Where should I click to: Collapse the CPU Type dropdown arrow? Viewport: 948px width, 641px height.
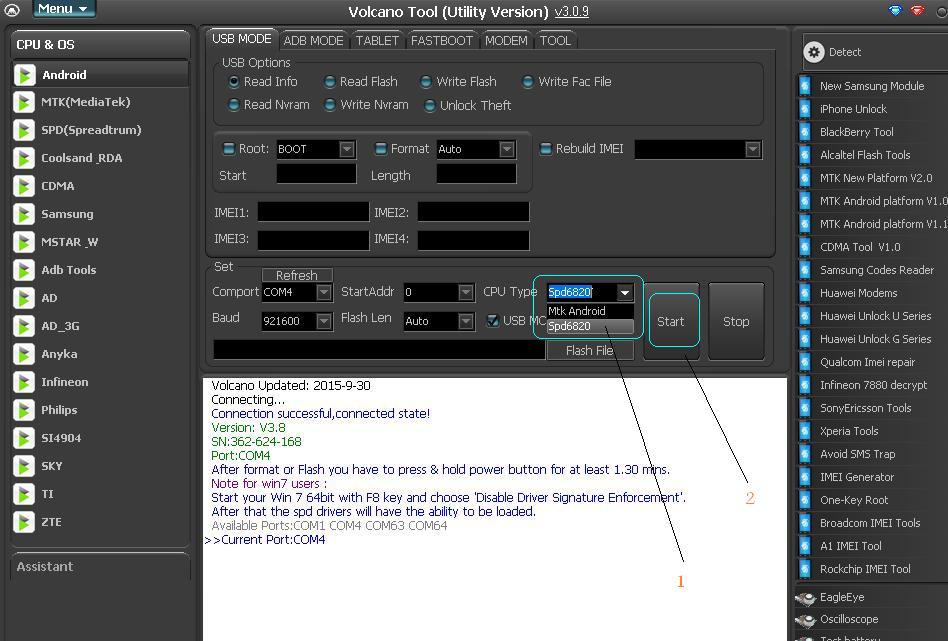pos(625,293)
